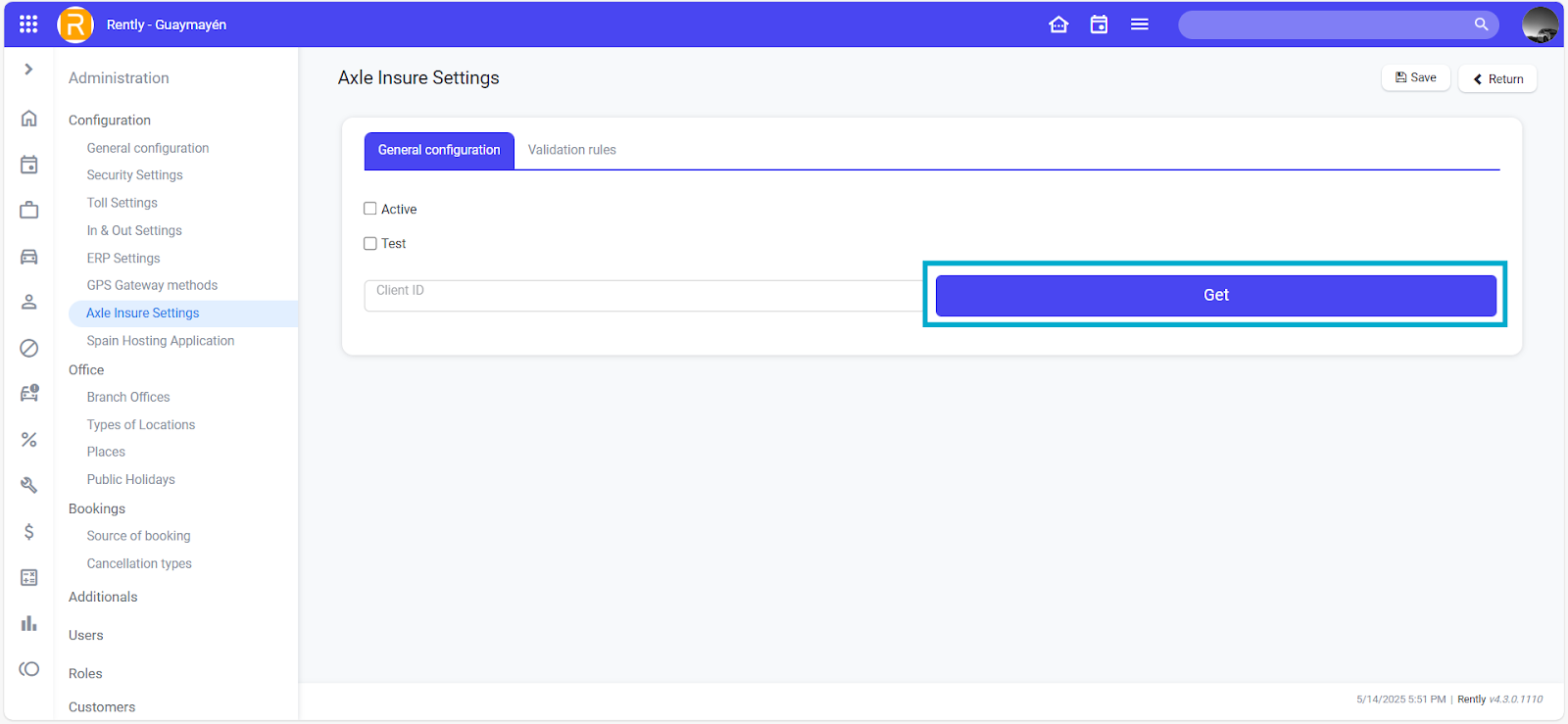Open the calendar icon in top bar

(x=1099, y=24)
